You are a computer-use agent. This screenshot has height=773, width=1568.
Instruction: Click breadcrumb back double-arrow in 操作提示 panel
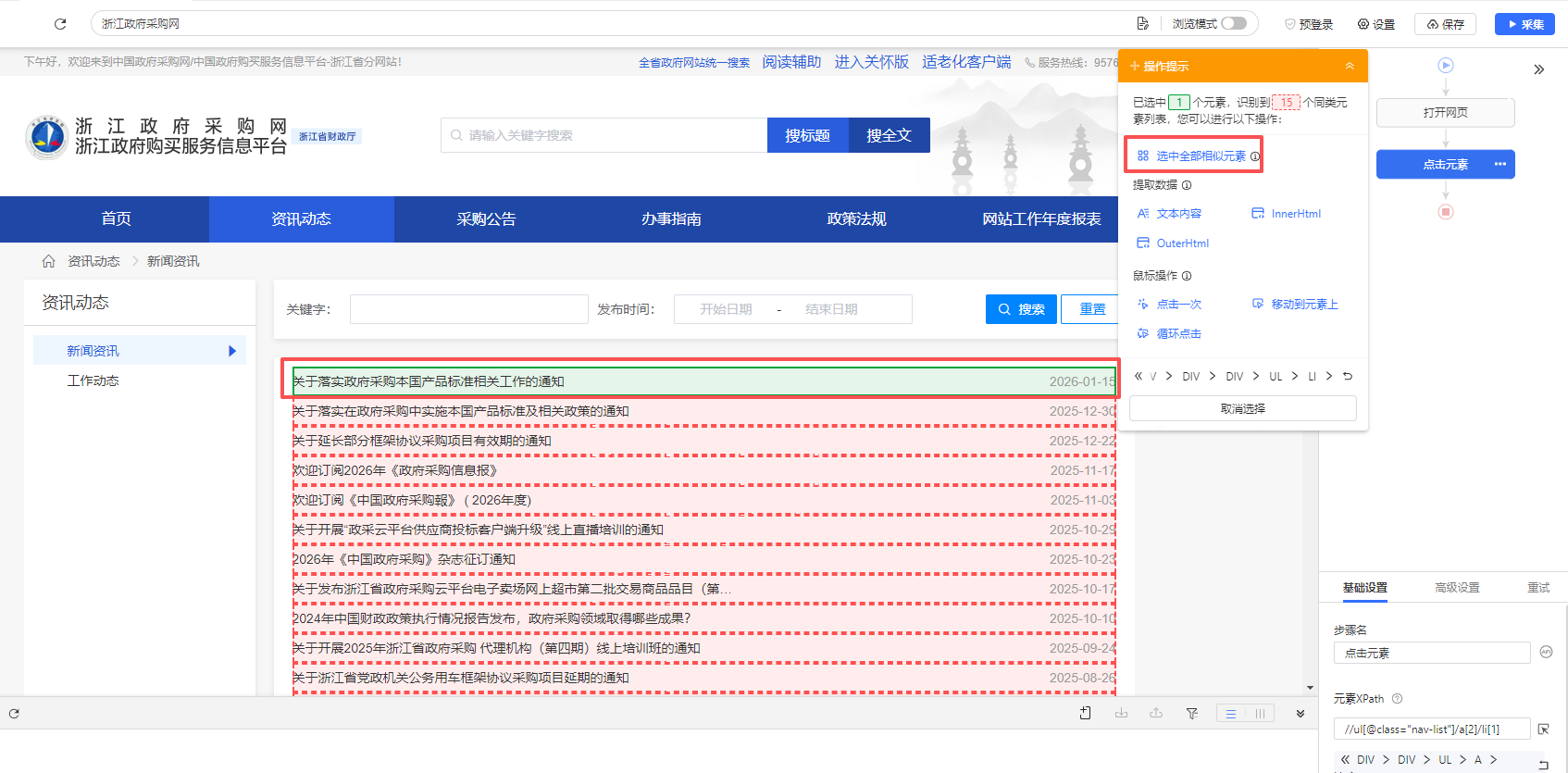coord(1139,376)
